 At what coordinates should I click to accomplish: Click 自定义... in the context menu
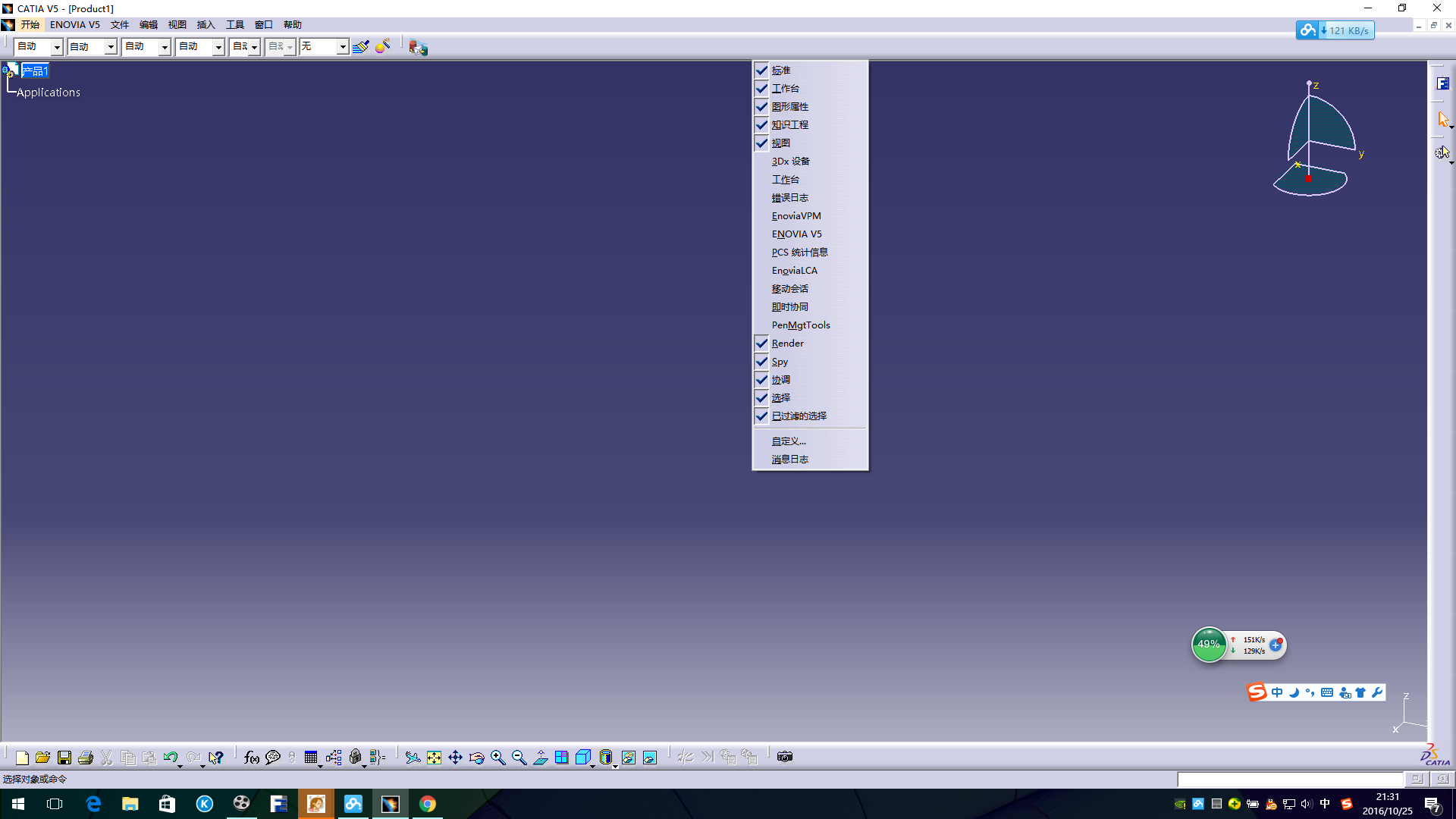click(x=789, y=441)
